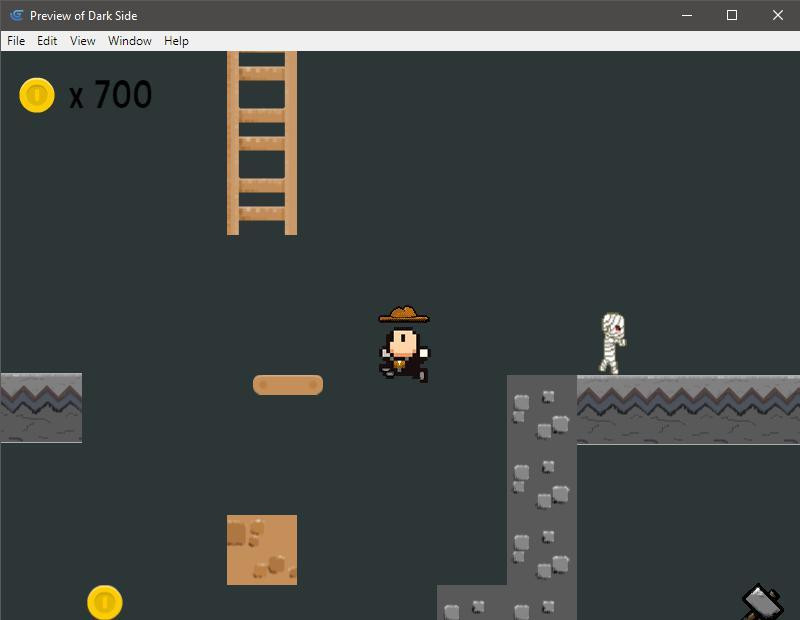Open the Edit menu
This screenshot has width=800, height=620.
(x=47, y=41)
